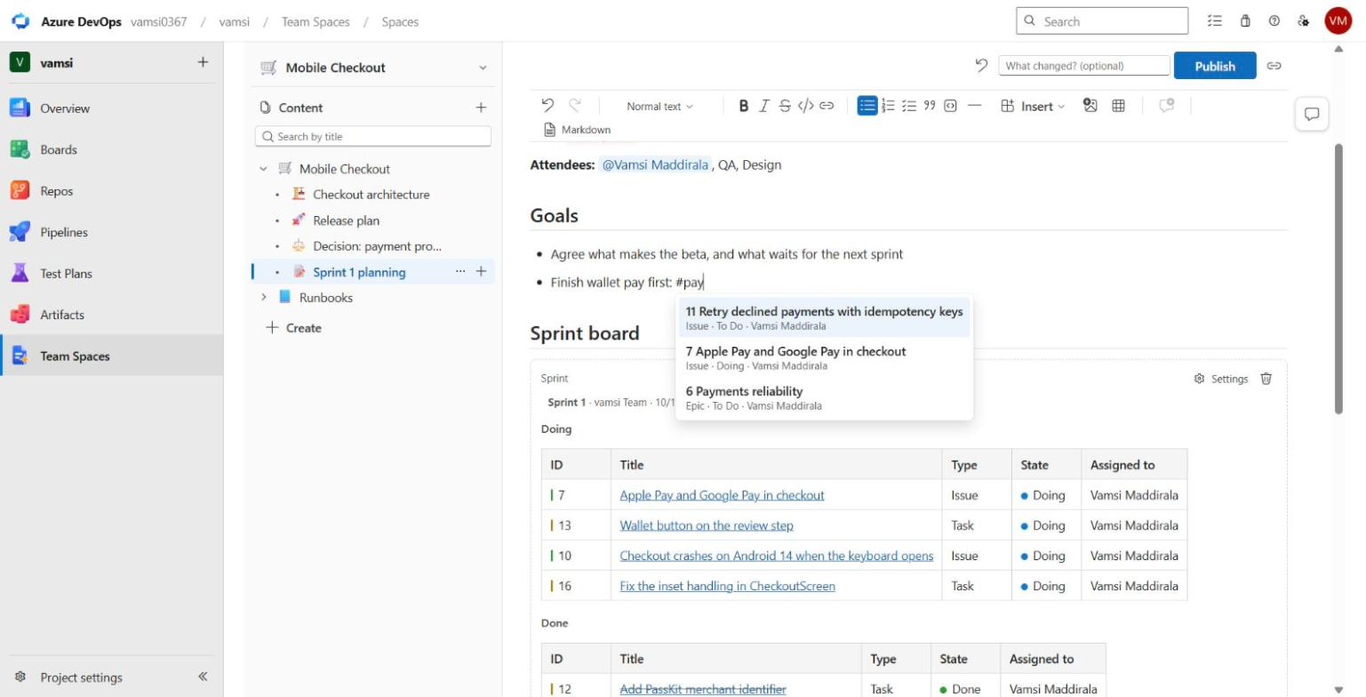1366x697 pixels.
Task: Insert a hyperlink from the formatting toolbar
Action: (x=827, y=106)
